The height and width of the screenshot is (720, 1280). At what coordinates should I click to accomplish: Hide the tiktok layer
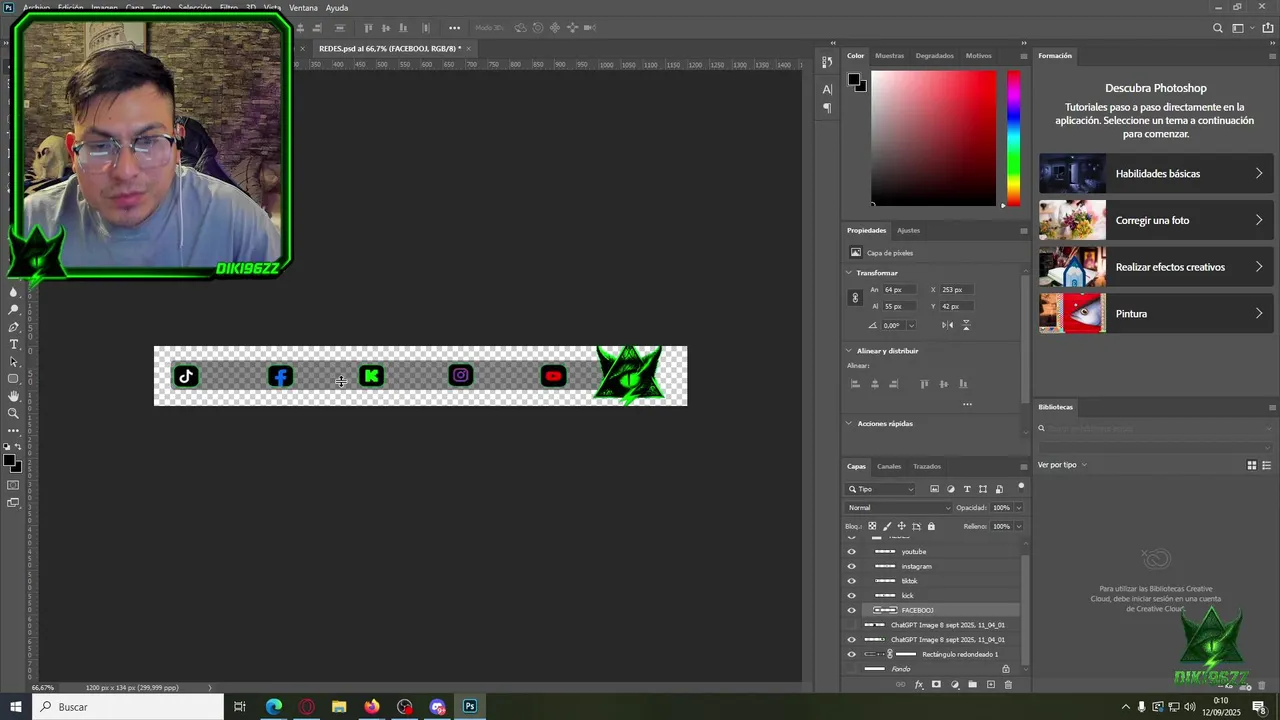pos(852,581)
